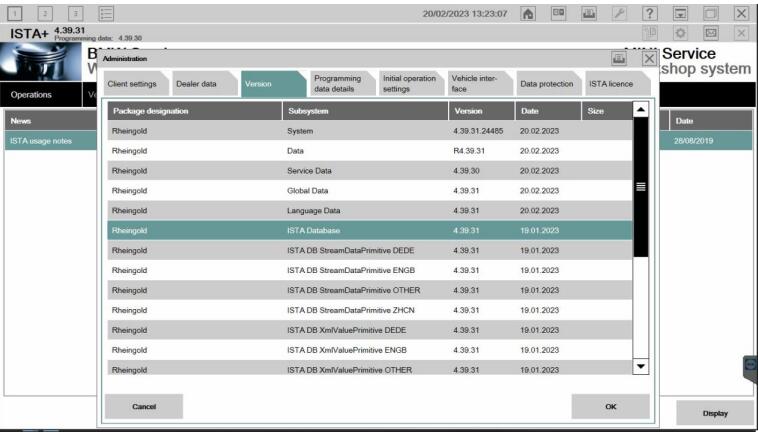Select the Version tab
The height and width of the screenshot is (432, 758).
273,84
